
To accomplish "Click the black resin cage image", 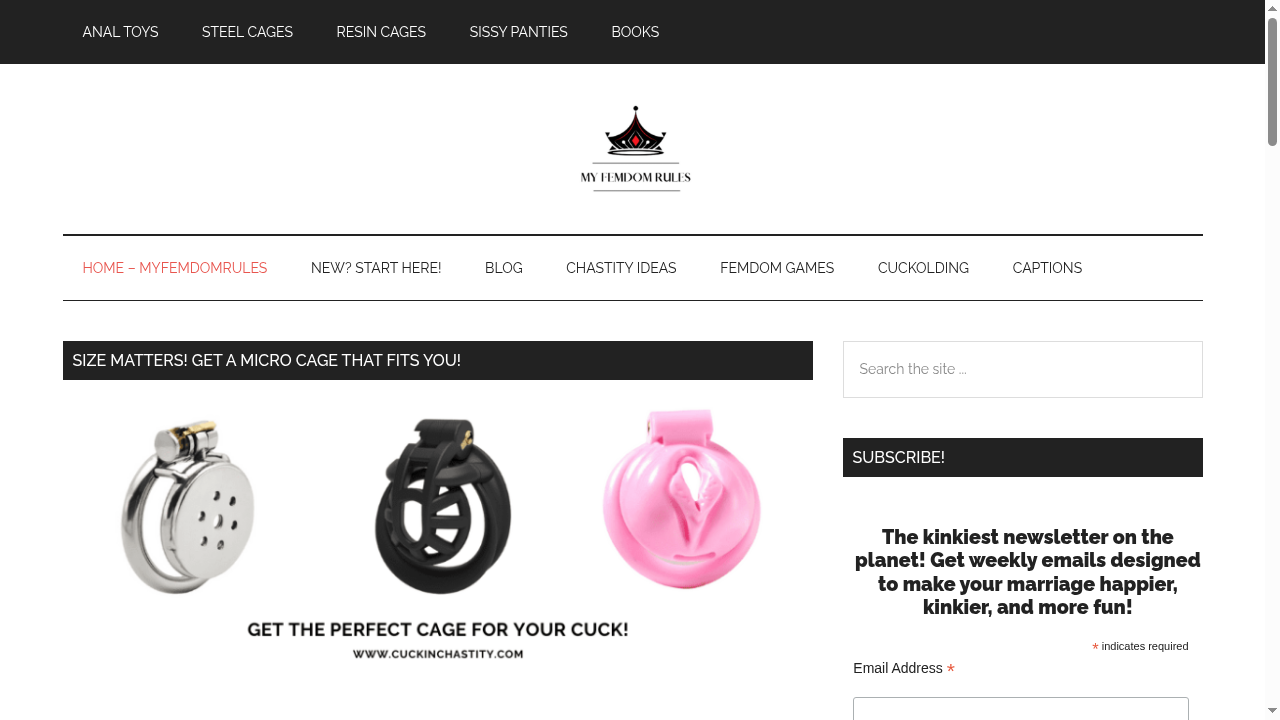I will (x=442, y=506).
